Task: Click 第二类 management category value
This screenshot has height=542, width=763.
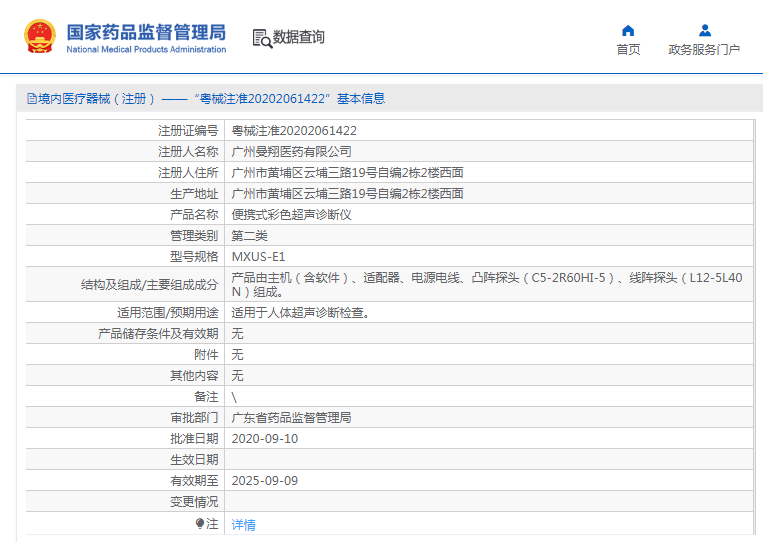Action: click(x=249, y=236)
